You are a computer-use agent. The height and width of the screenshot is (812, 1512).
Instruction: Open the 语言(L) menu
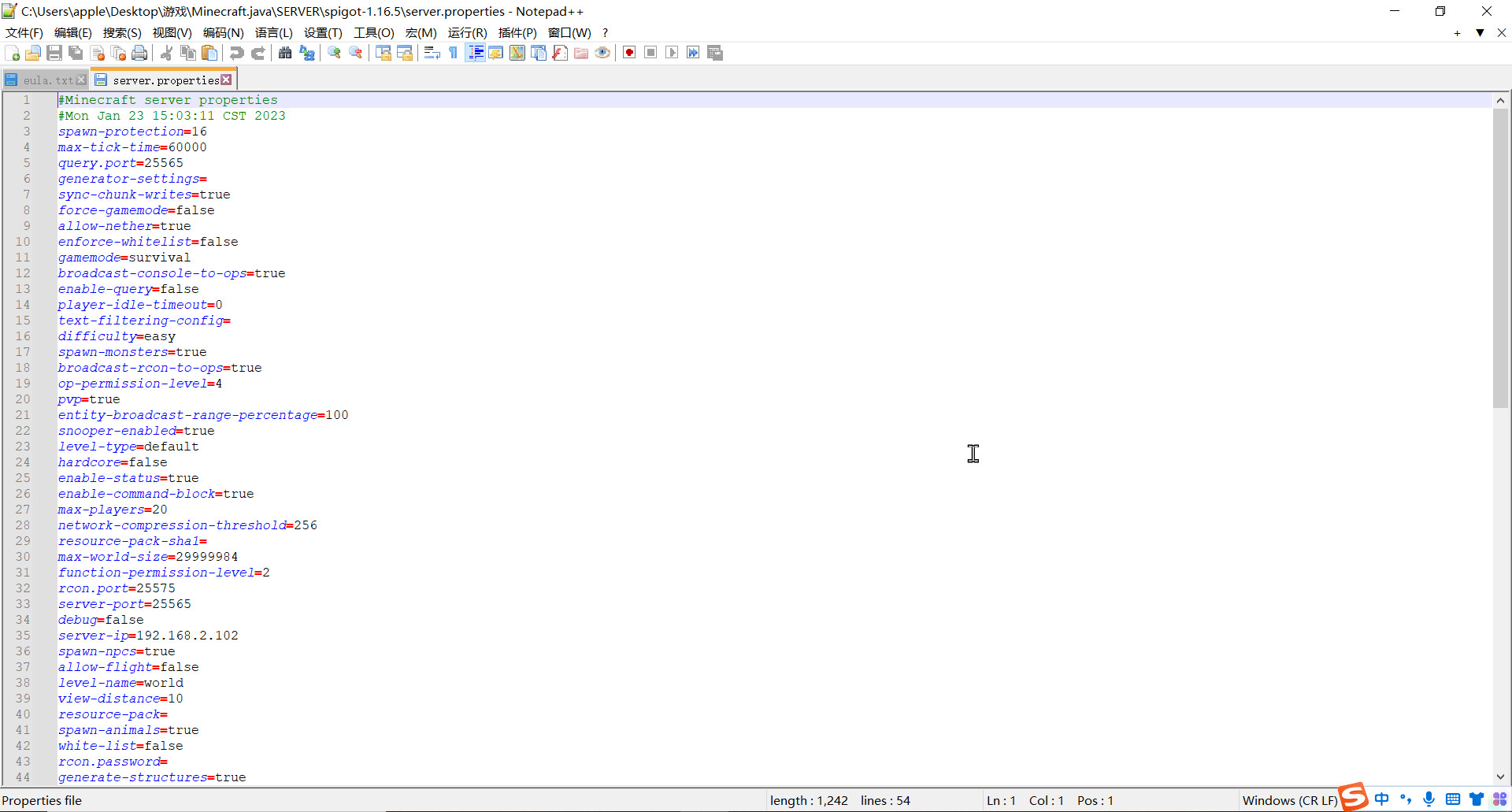click(x=274, y=32)
